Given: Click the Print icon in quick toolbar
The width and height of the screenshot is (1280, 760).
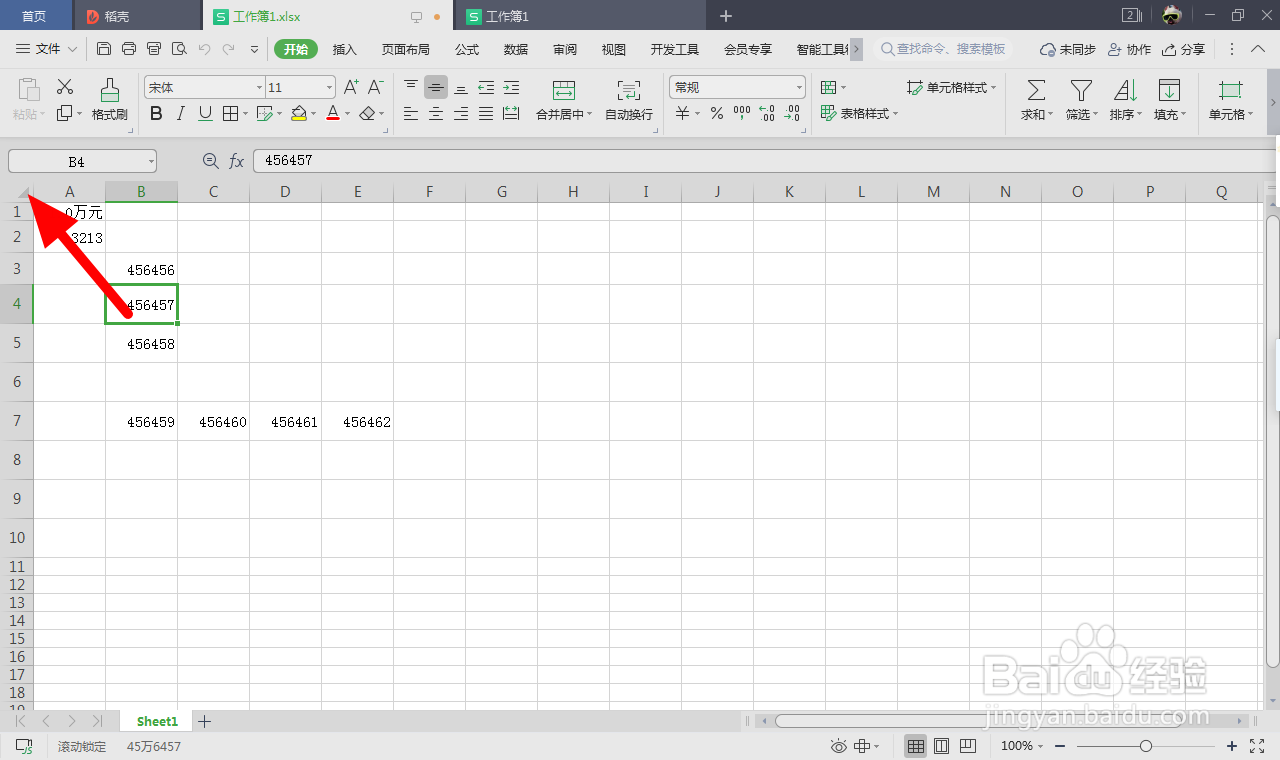Looking at the screenshot, I should point(129,49).
